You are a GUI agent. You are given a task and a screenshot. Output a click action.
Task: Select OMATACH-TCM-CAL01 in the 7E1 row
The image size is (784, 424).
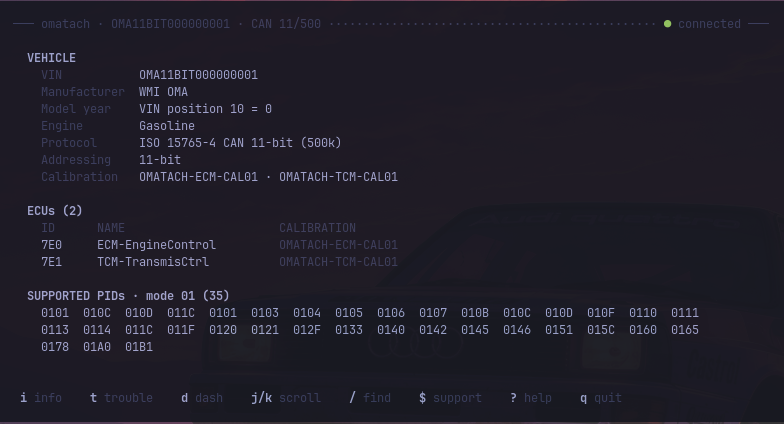click(338, 262)
